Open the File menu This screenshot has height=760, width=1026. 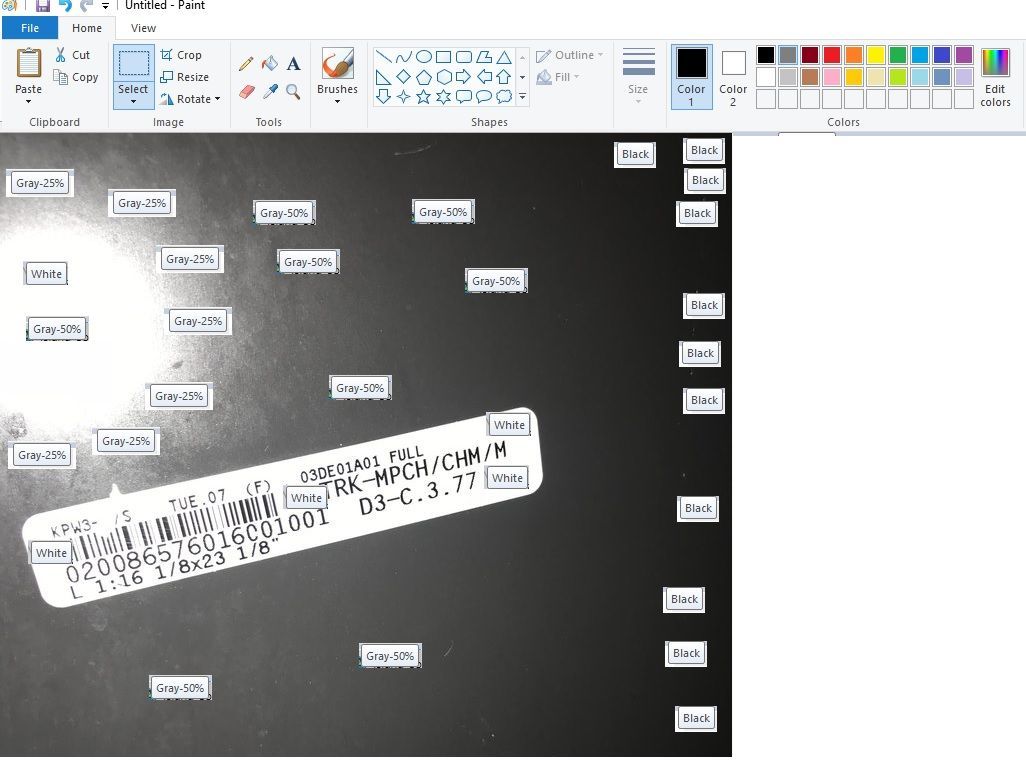click(30, 28)
